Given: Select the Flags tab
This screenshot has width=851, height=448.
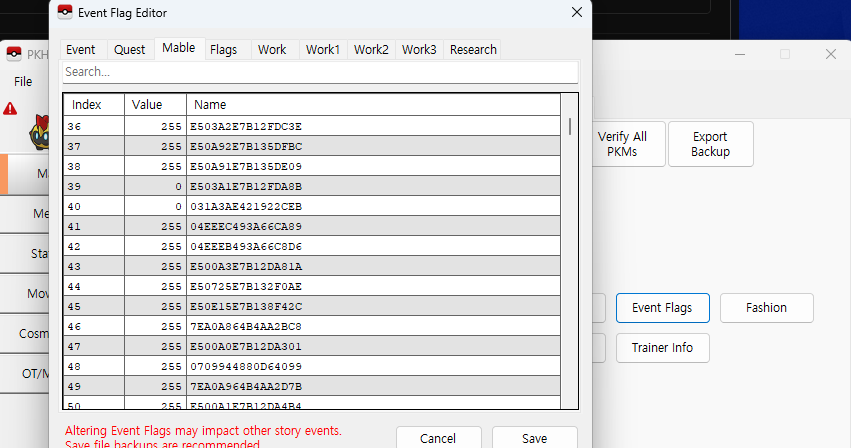Looking at the screenshot, I should pos(223,50).
